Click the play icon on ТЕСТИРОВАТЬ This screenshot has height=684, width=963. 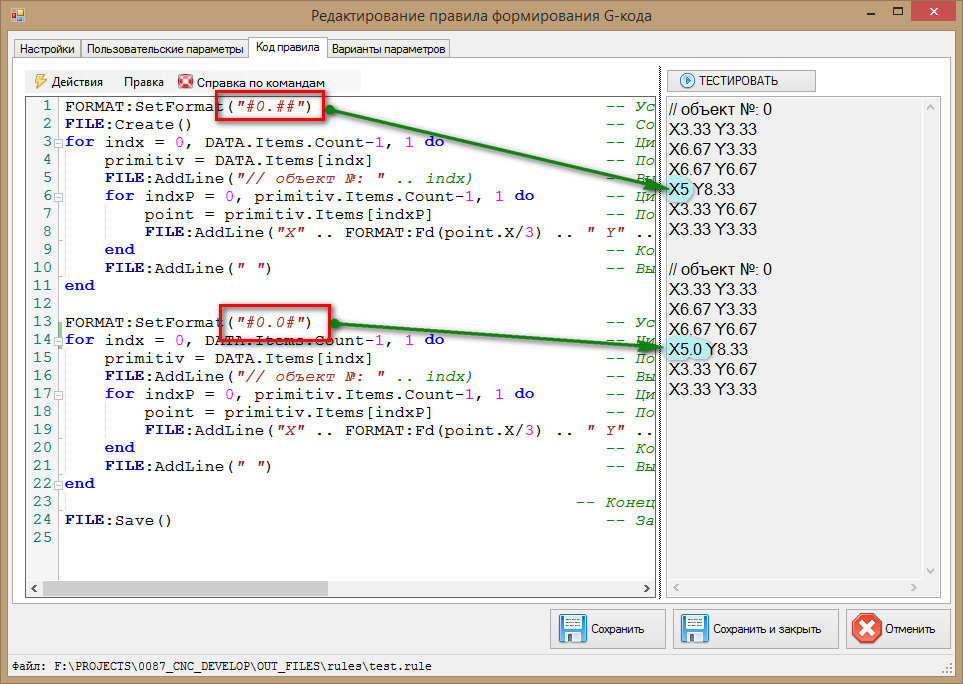[687, 80]
